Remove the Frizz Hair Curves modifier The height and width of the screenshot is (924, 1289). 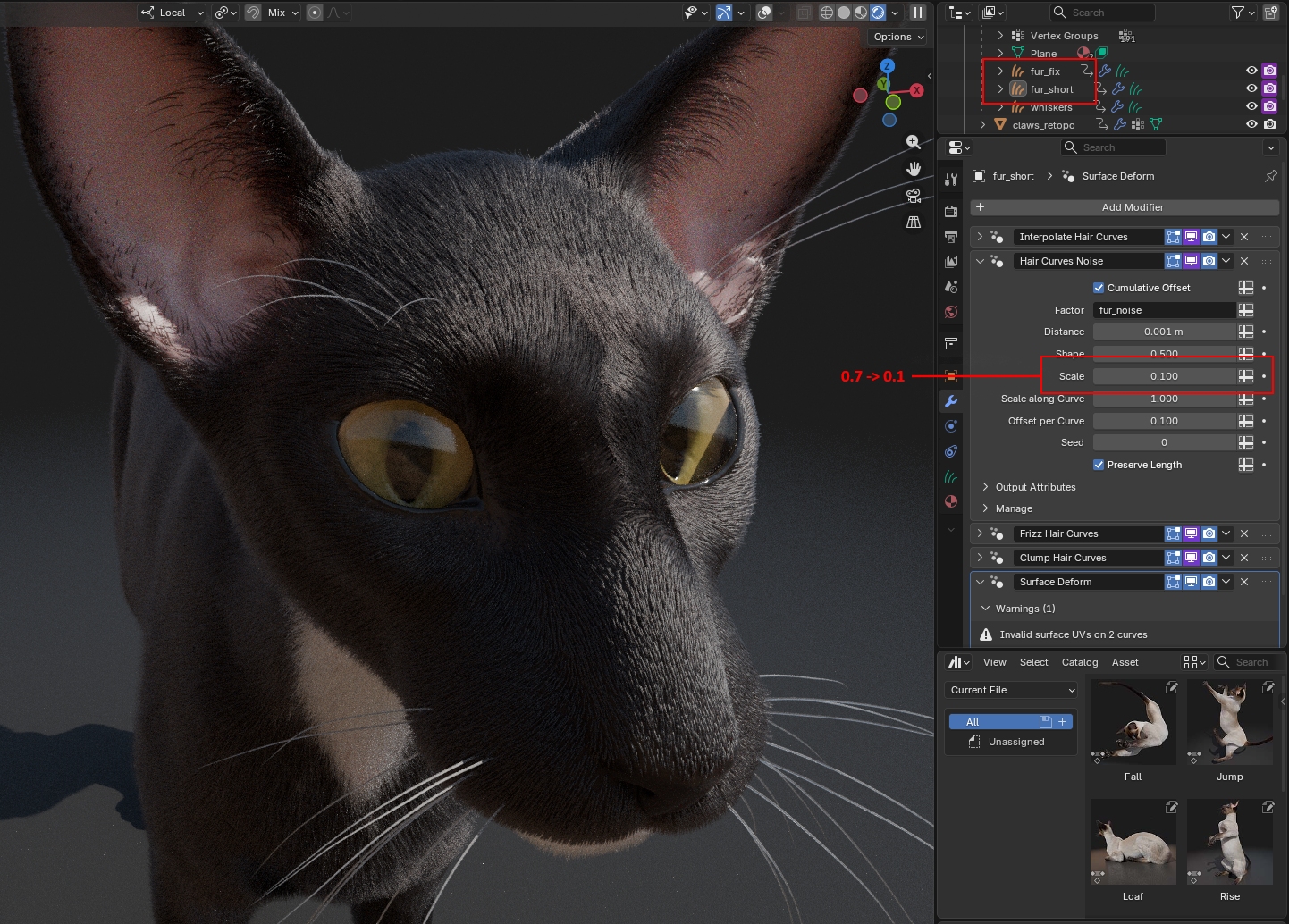[1244, 533]
